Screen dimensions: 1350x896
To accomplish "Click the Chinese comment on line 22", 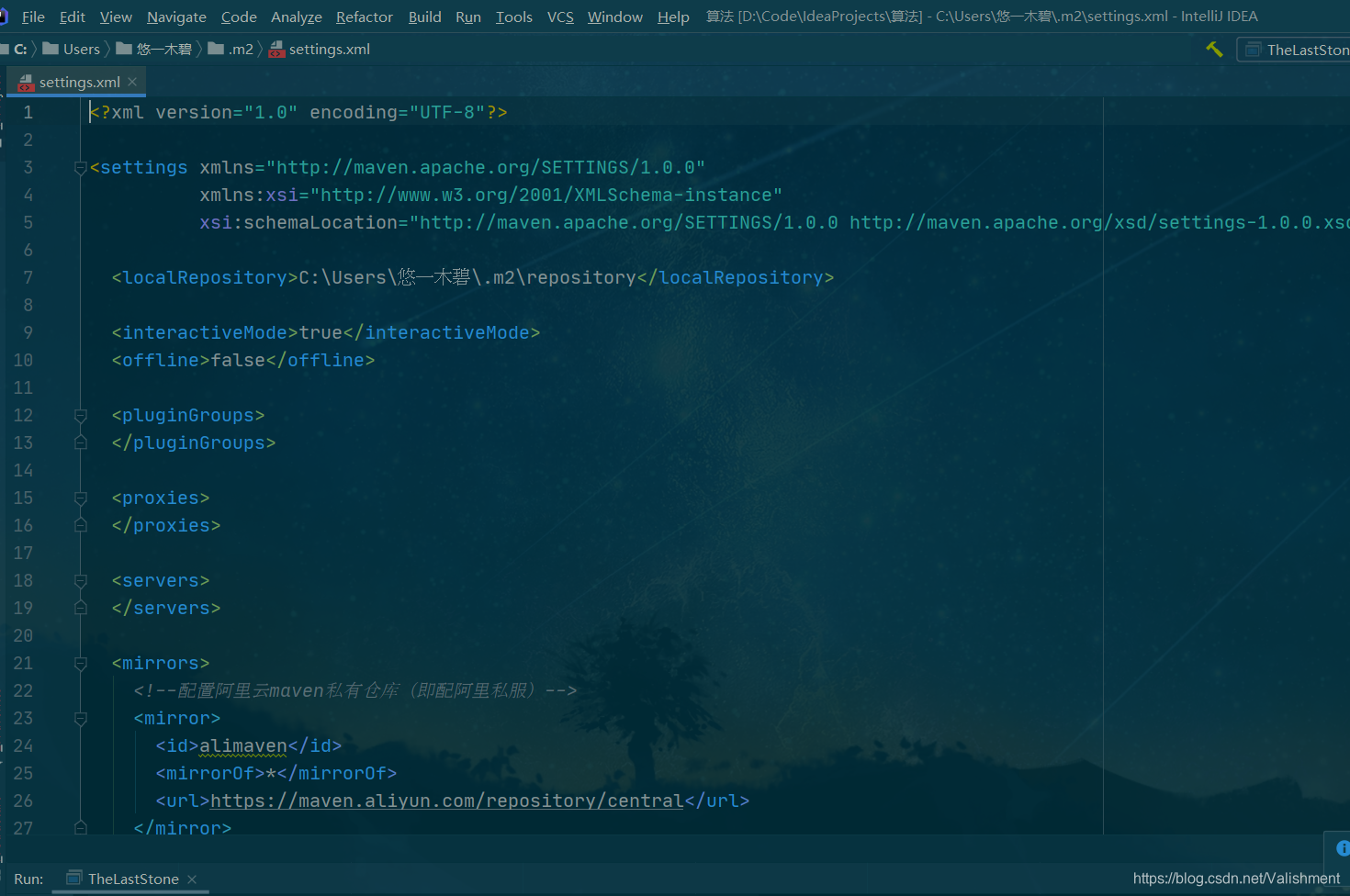I will (355, 690).
